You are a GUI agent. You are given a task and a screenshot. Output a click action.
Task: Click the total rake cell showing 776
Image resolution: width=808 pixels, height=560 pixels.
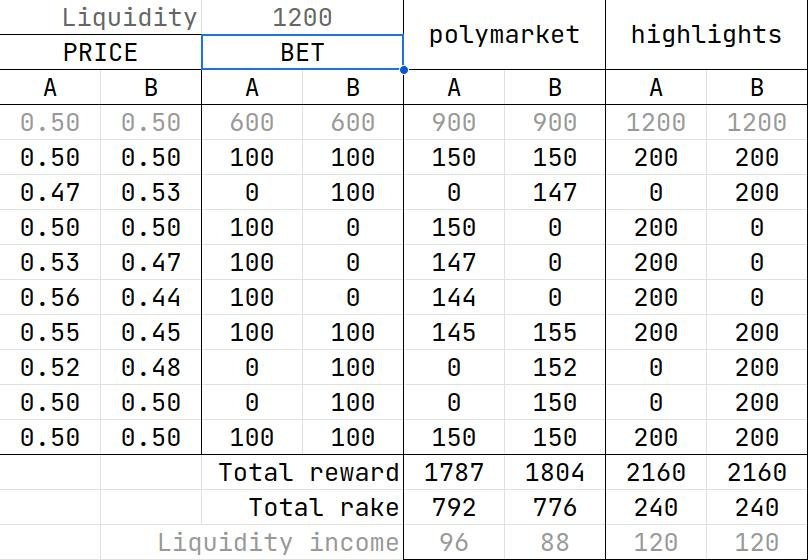pos(555,507)
